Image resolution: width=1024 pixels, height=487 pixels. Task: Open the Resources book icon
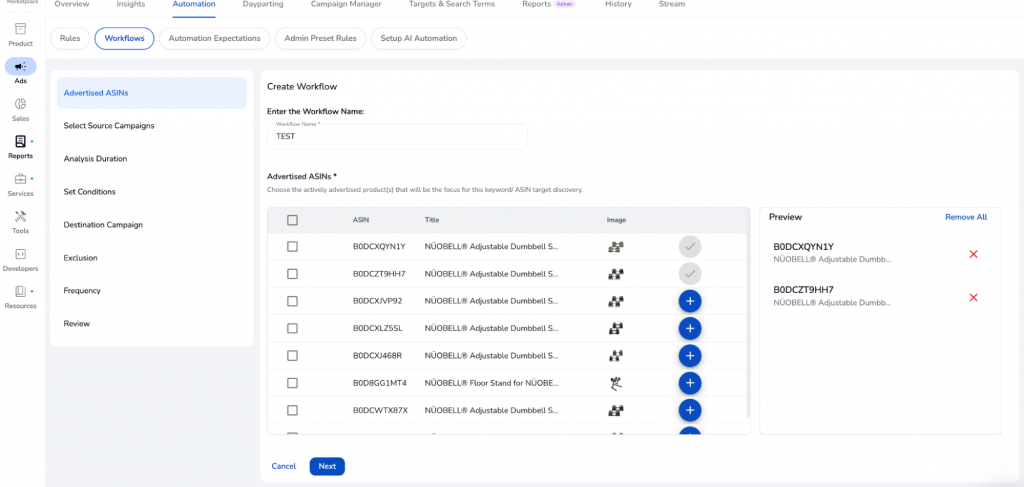(x=21, y=291)
